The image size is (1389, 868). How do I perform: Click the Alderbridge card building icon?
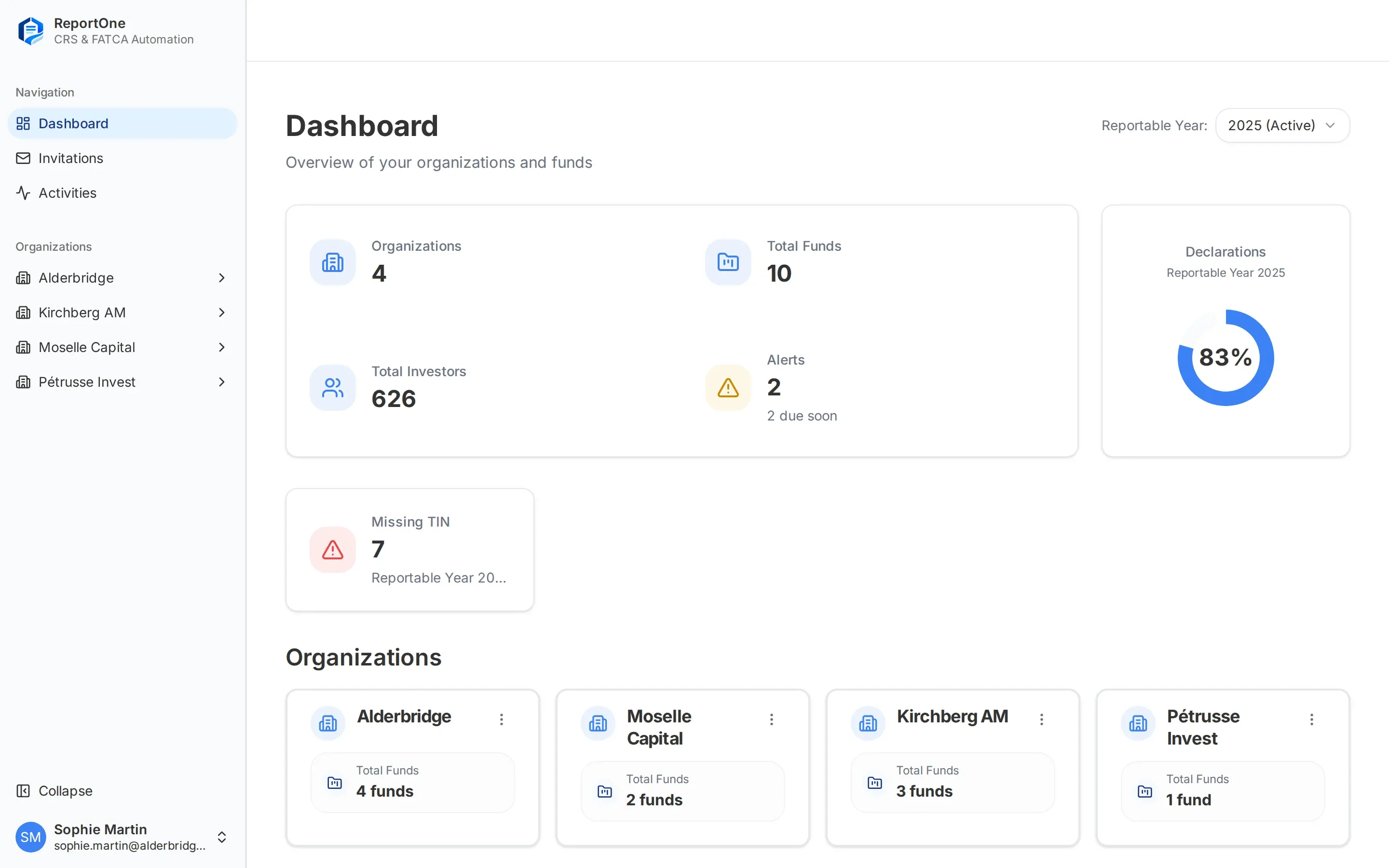[328, 723]
